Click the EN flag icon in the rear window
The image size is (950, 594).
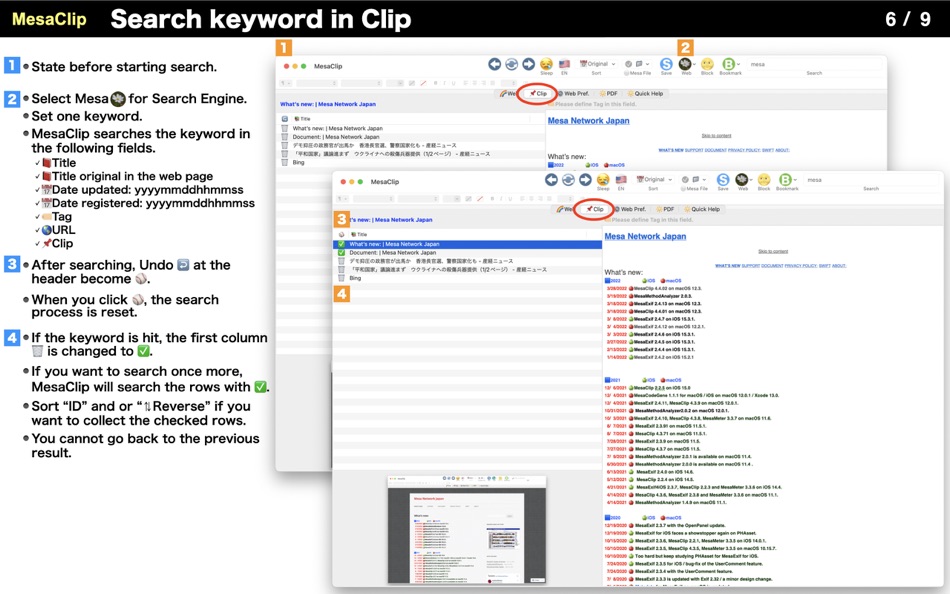pyautogui.click(x=564, y=64)
